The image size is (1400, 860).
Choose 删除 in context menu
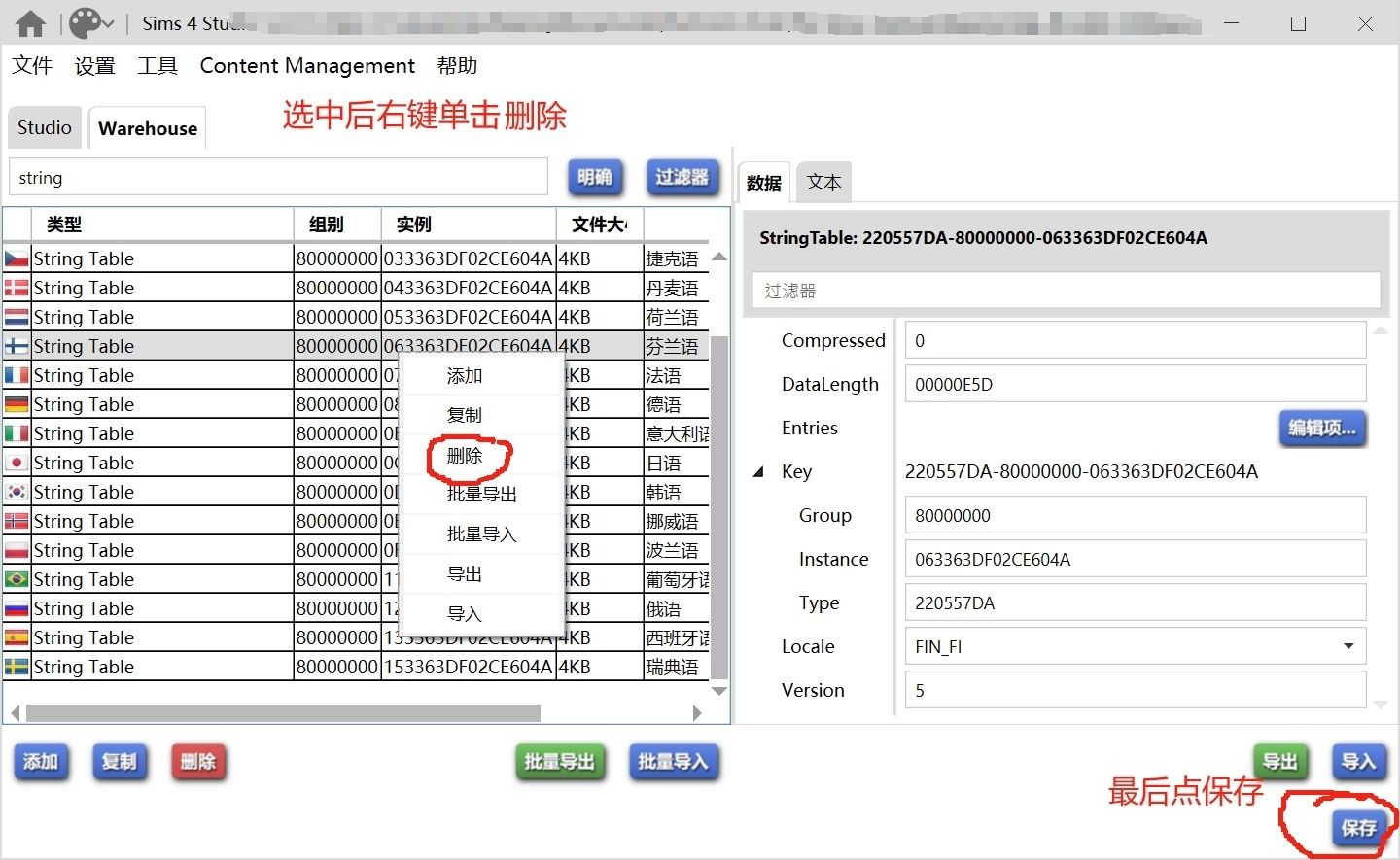(x=482, y=455)
